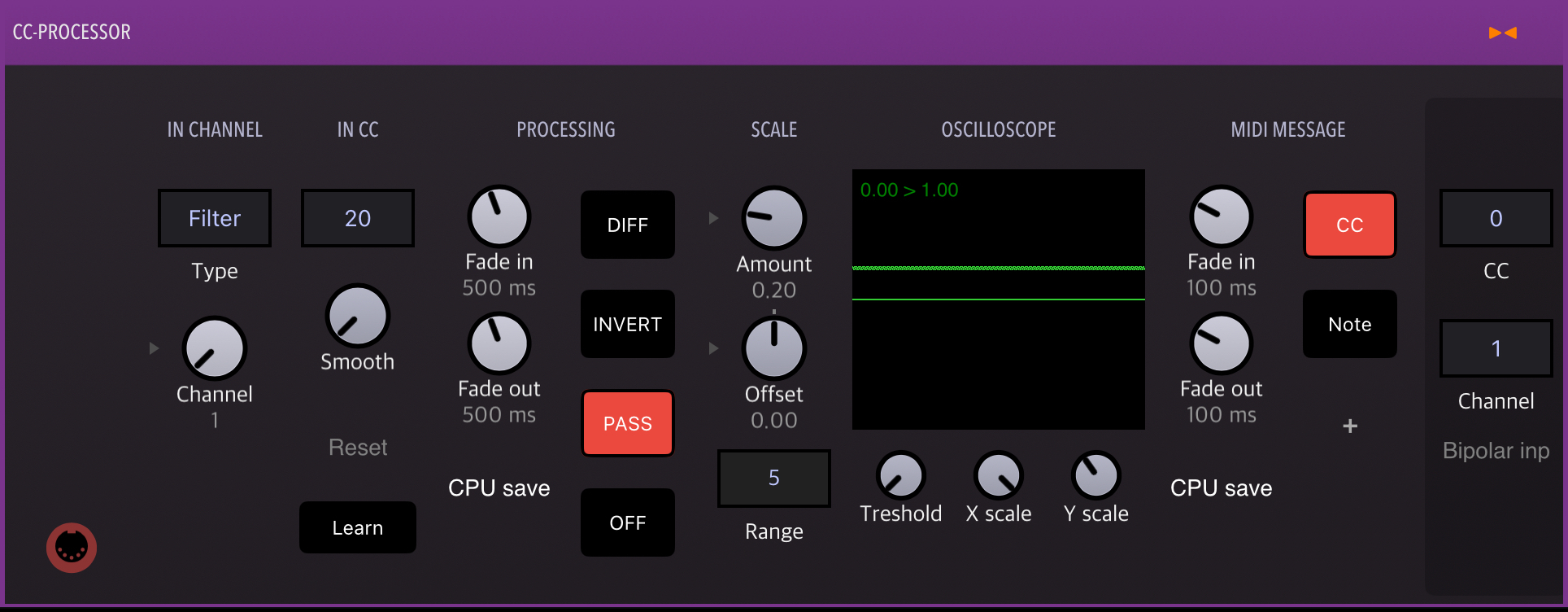Click the plus icon below Note

pos(1350,426)
